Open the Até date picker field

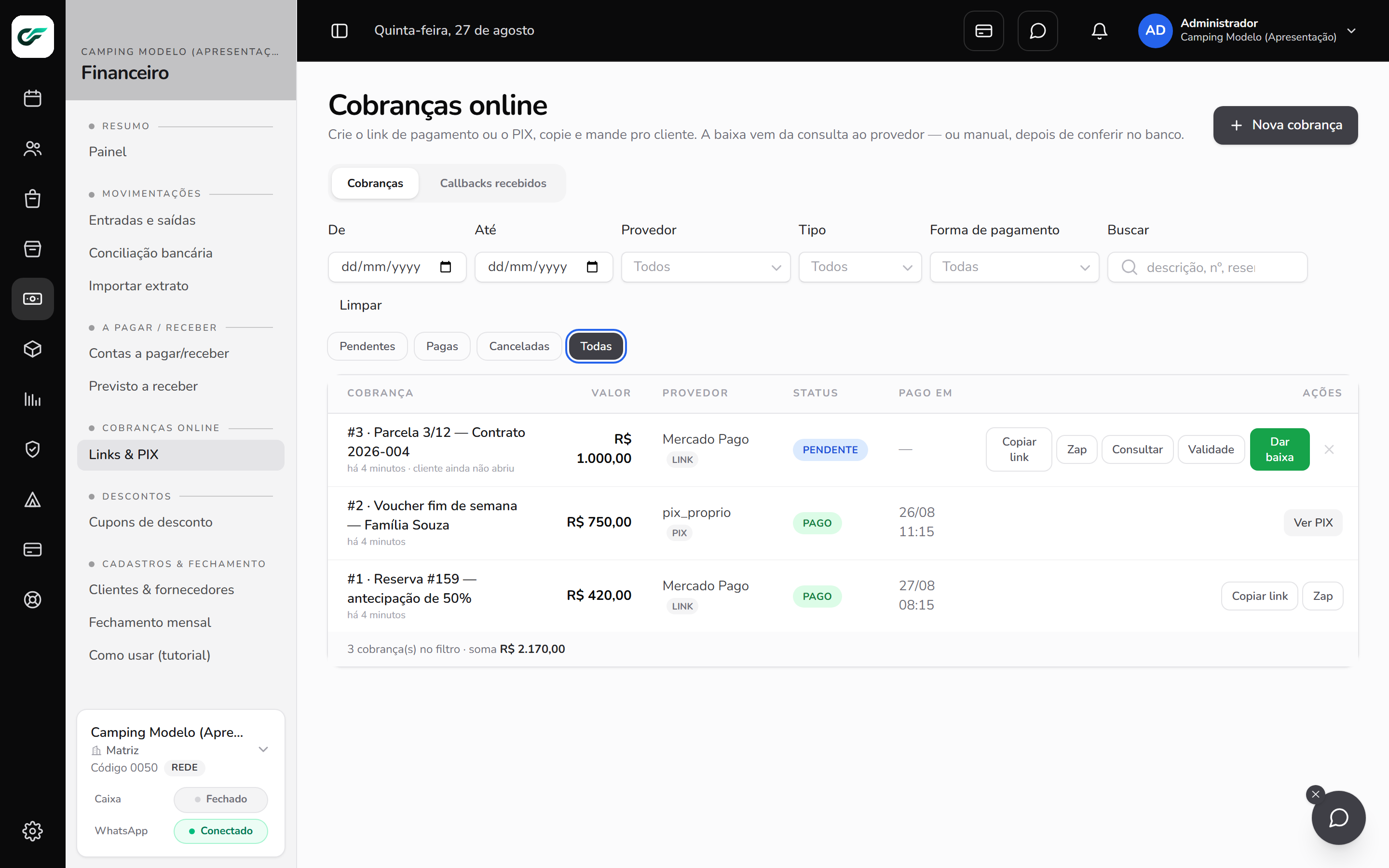[544, 267]
